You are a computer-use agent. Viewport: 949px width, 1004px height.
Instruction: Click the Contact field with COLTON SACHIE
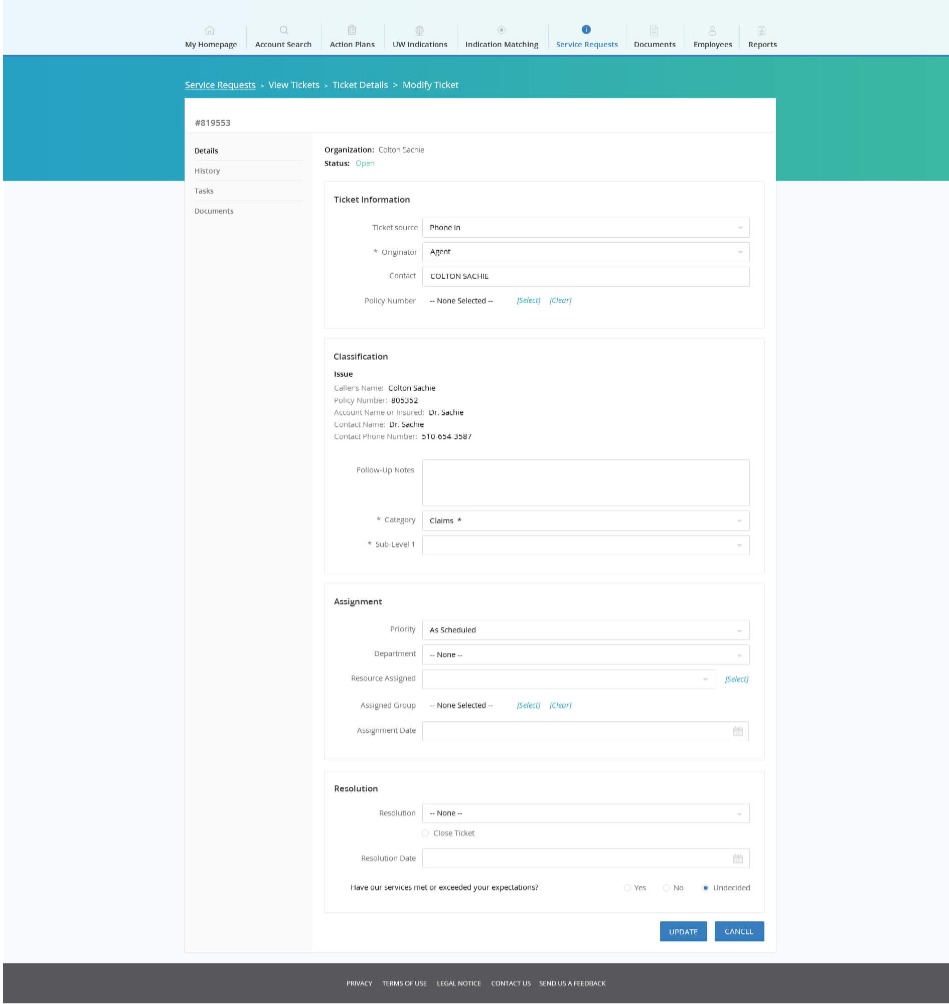click(x=585, y=276)
